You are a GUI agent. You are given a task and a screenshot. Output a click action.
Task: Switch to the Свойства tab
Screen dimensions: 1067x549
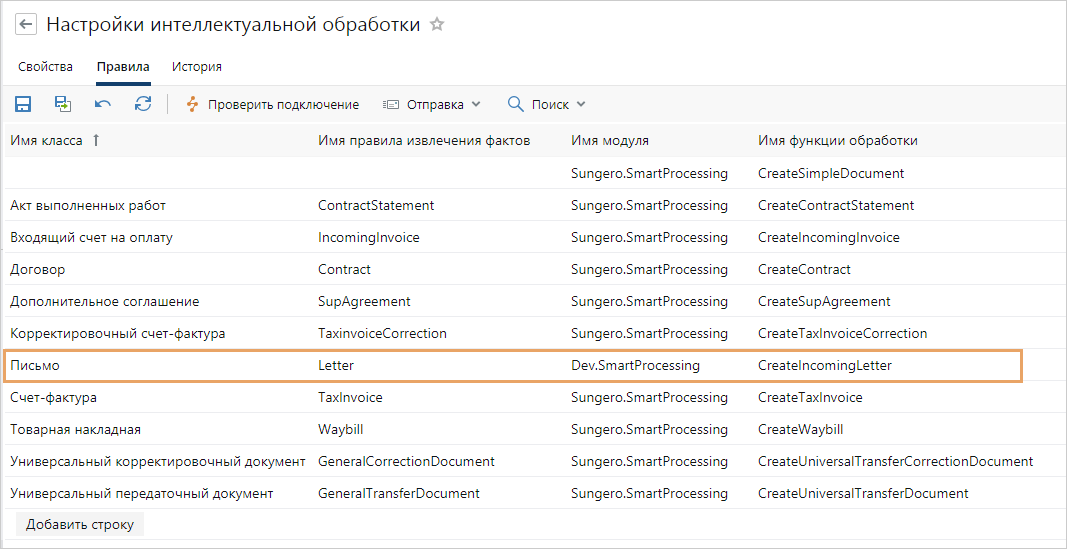click(x=45, y=67)
